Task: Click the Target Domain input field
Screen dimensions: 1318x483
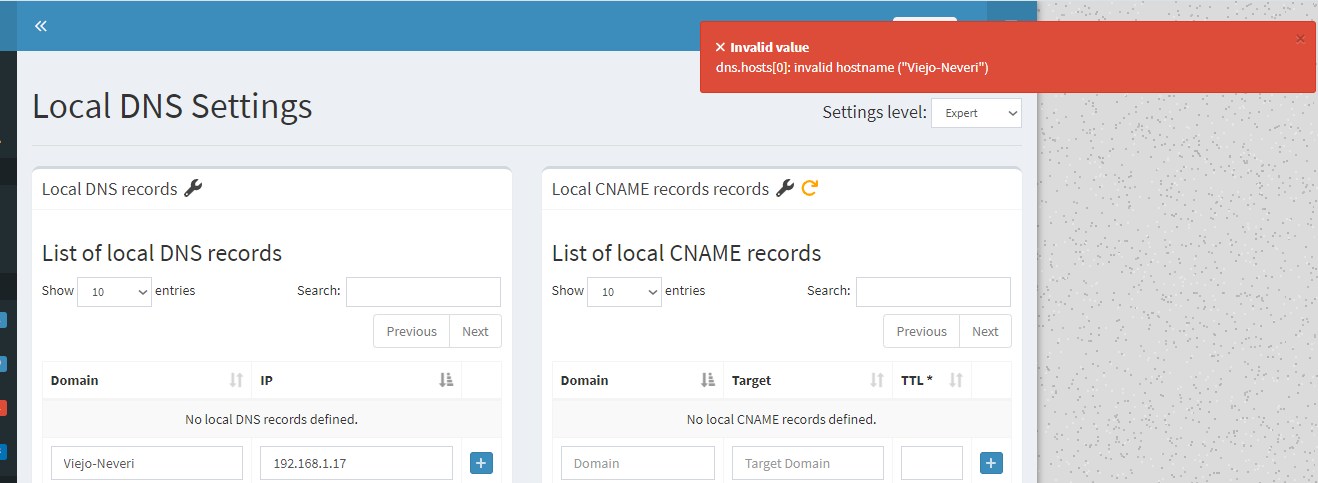Action: pos(808,463)
